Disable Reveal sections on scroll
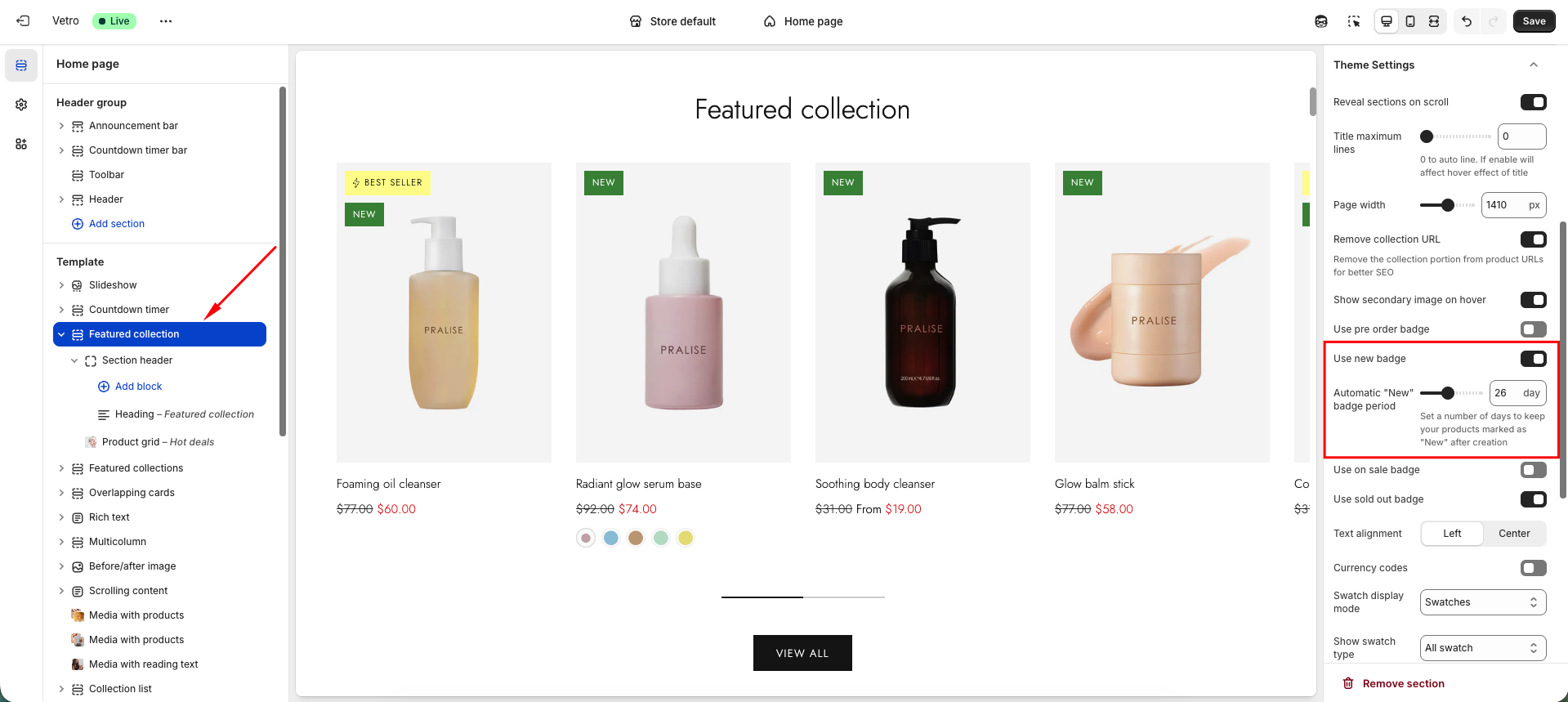This screenshot has width=1568, height=702. coord(1533,102)
